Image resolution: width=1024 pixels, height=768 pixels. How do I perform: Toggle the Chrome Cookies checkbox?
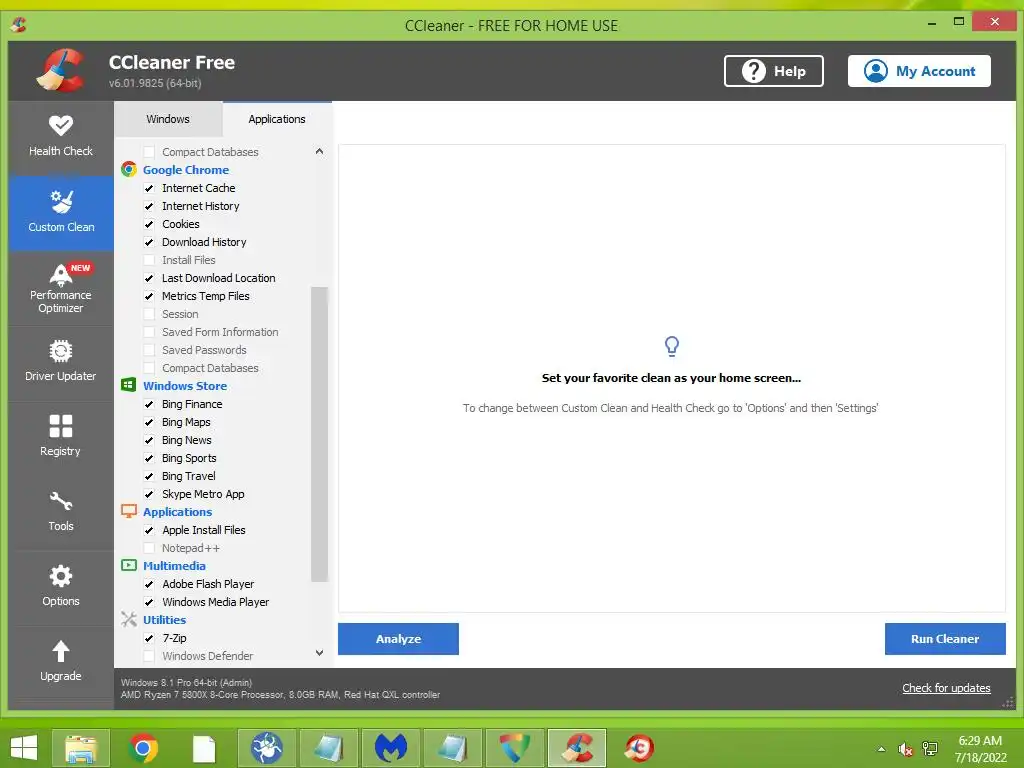coord(149,224)
